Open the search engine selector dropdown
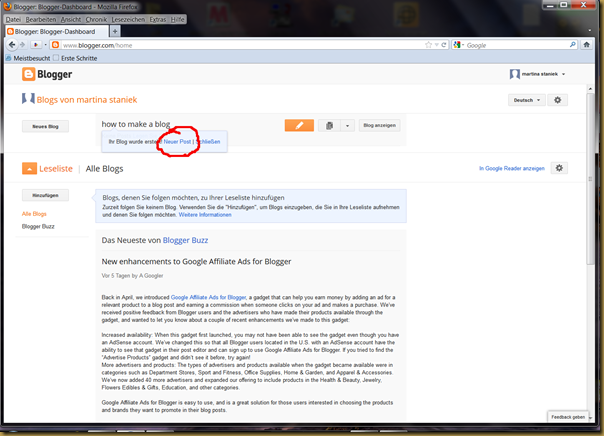 click(x=459, y=45)
